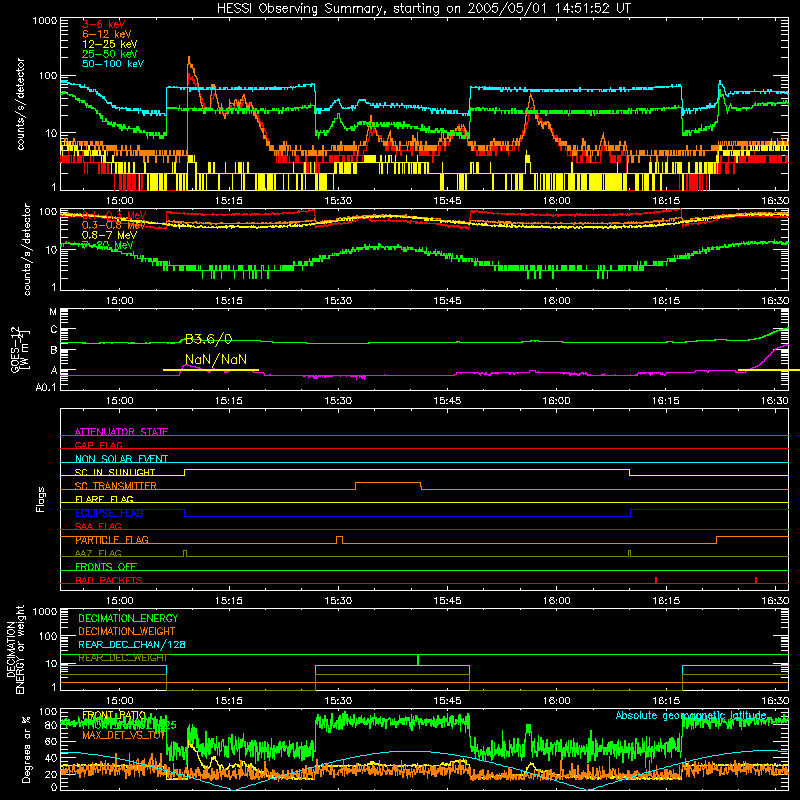Click the DECIMATION ENERGY or weight axis title
800x800 pixels.
[x=15, y=650]
